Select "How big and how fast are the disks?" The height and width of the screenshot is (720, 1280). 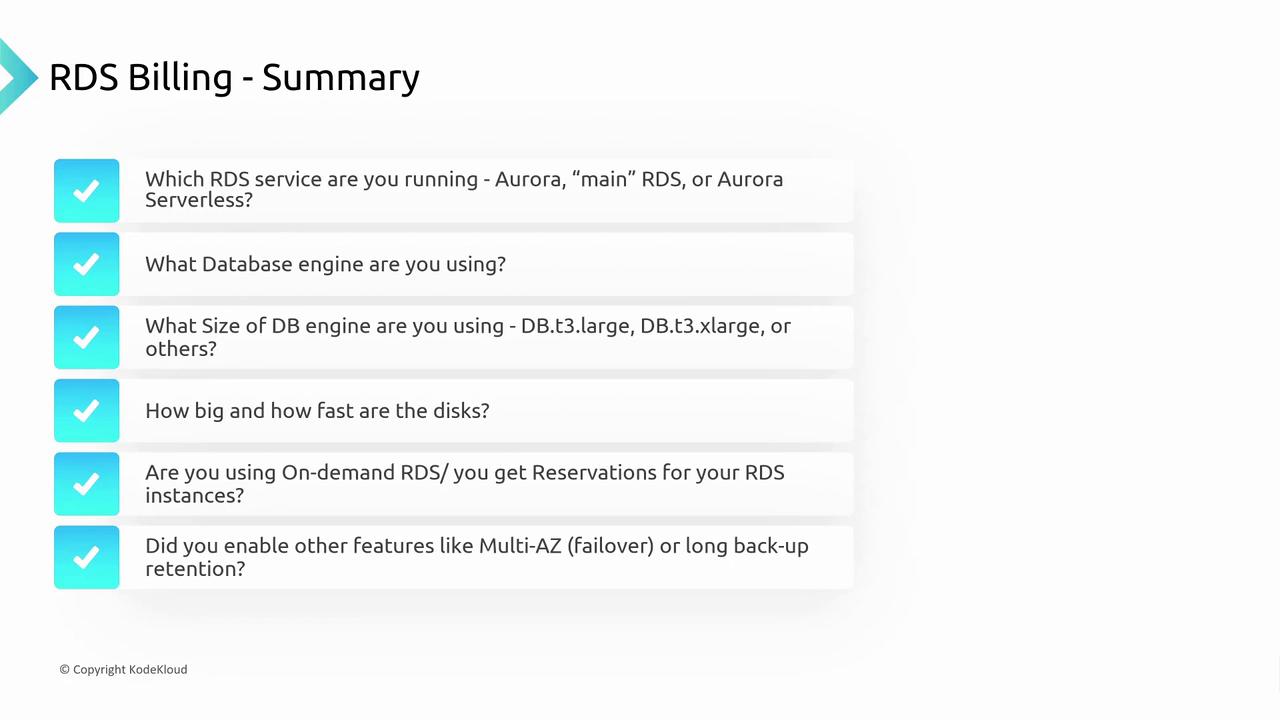click(x=317, y=410)
